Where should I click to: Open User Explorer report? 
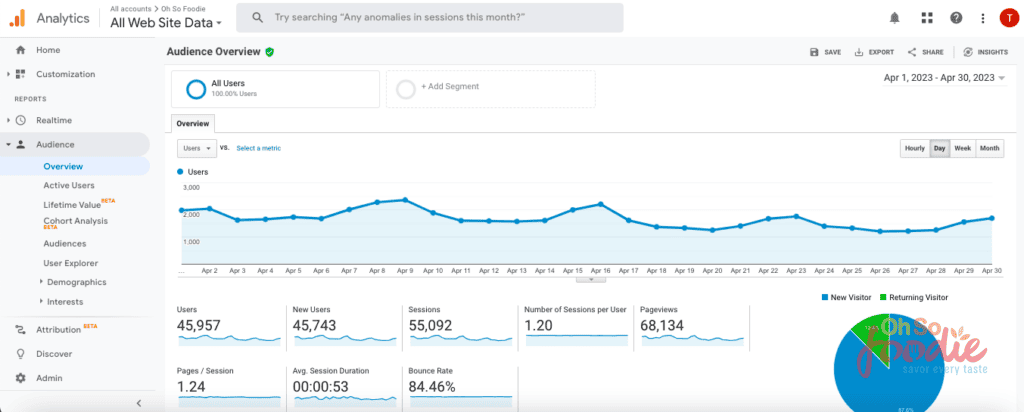71,263
